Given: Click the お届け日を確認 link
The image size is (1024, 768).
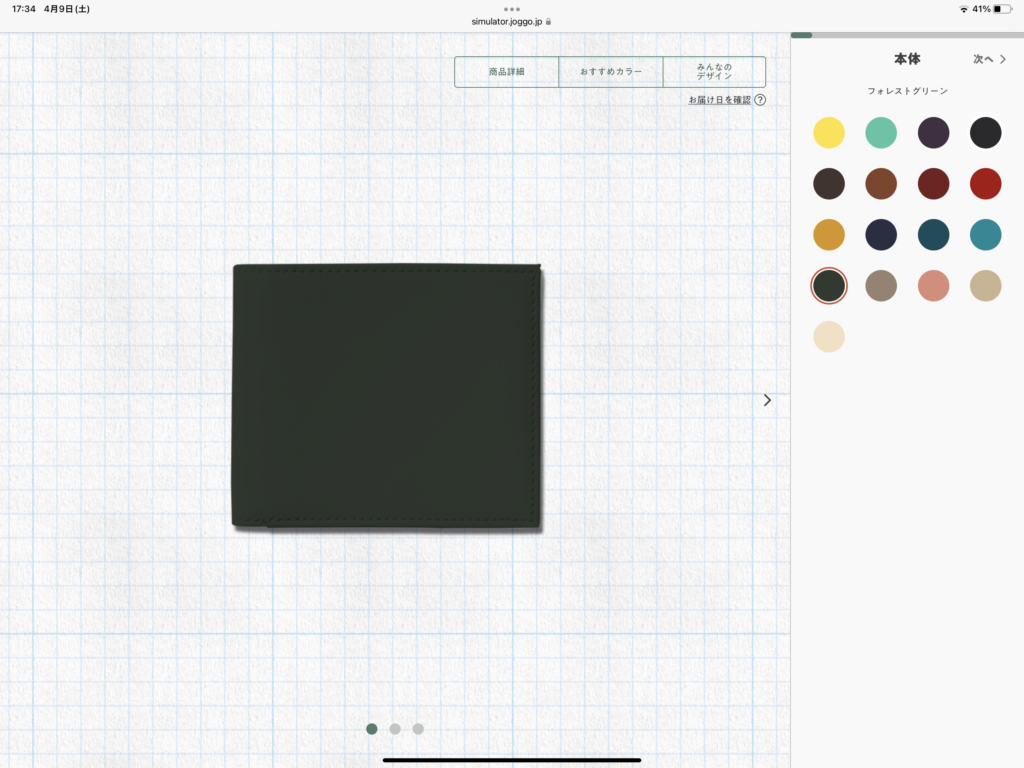Looking at the screenshot, I should coord(719,100).
